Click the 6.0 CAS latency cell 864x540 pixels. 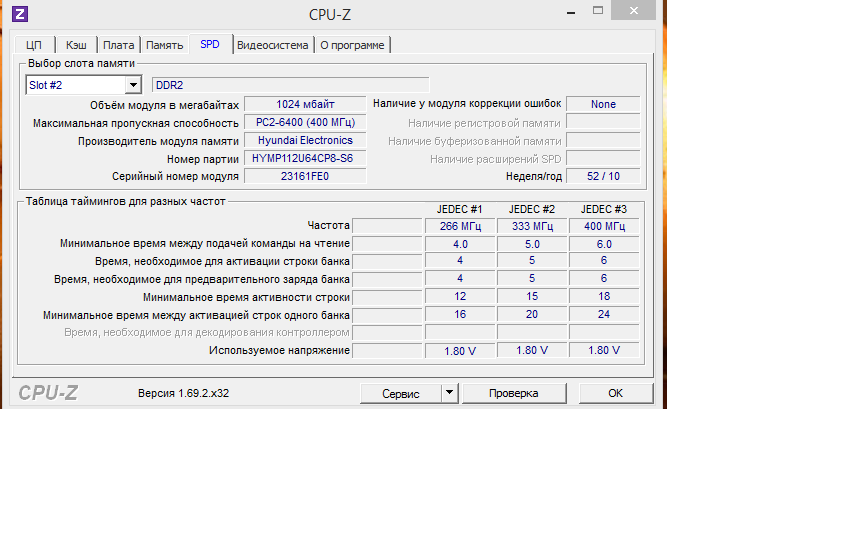604,244
